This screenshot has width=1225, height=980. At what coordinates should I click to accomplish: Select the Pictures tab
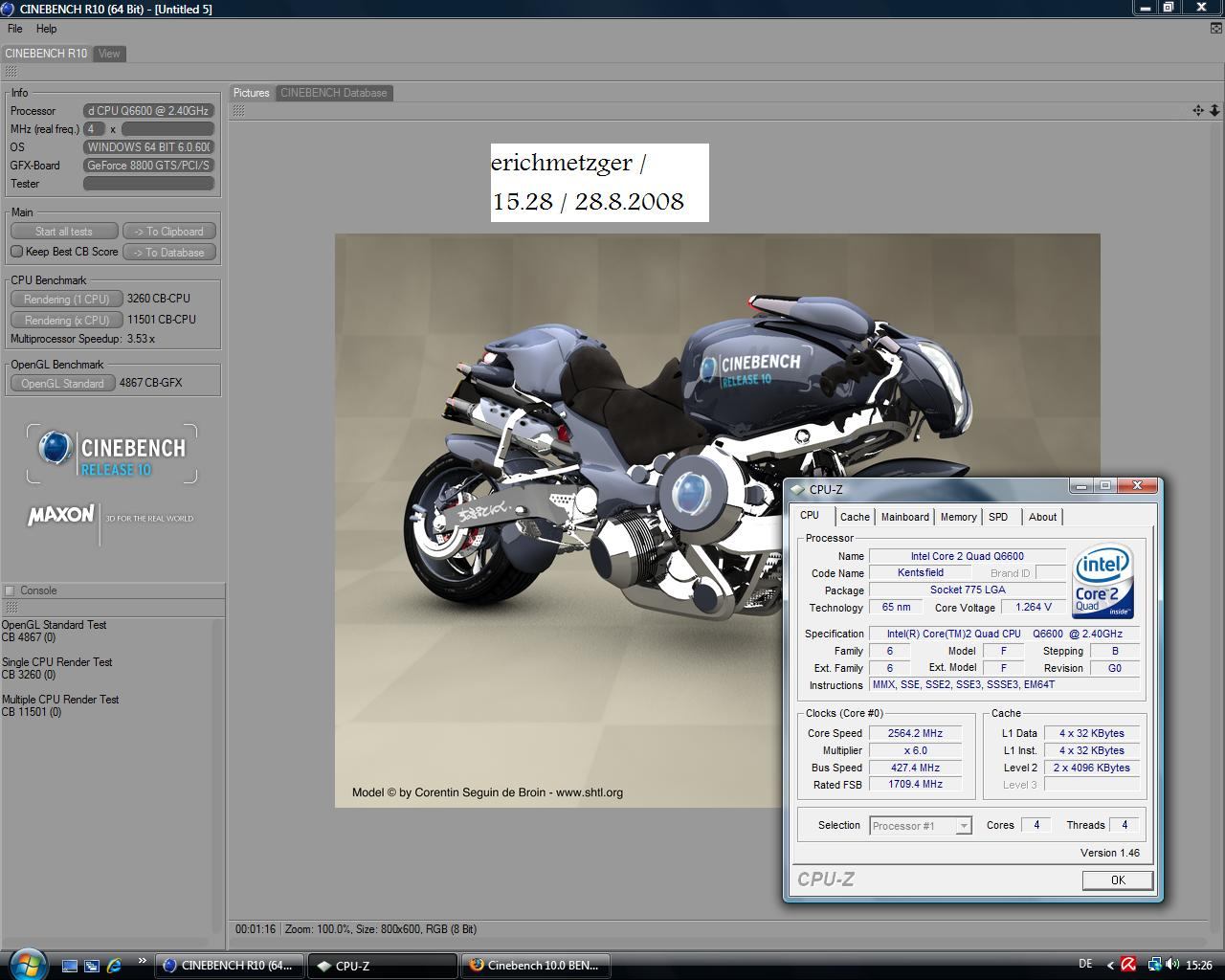252,93
